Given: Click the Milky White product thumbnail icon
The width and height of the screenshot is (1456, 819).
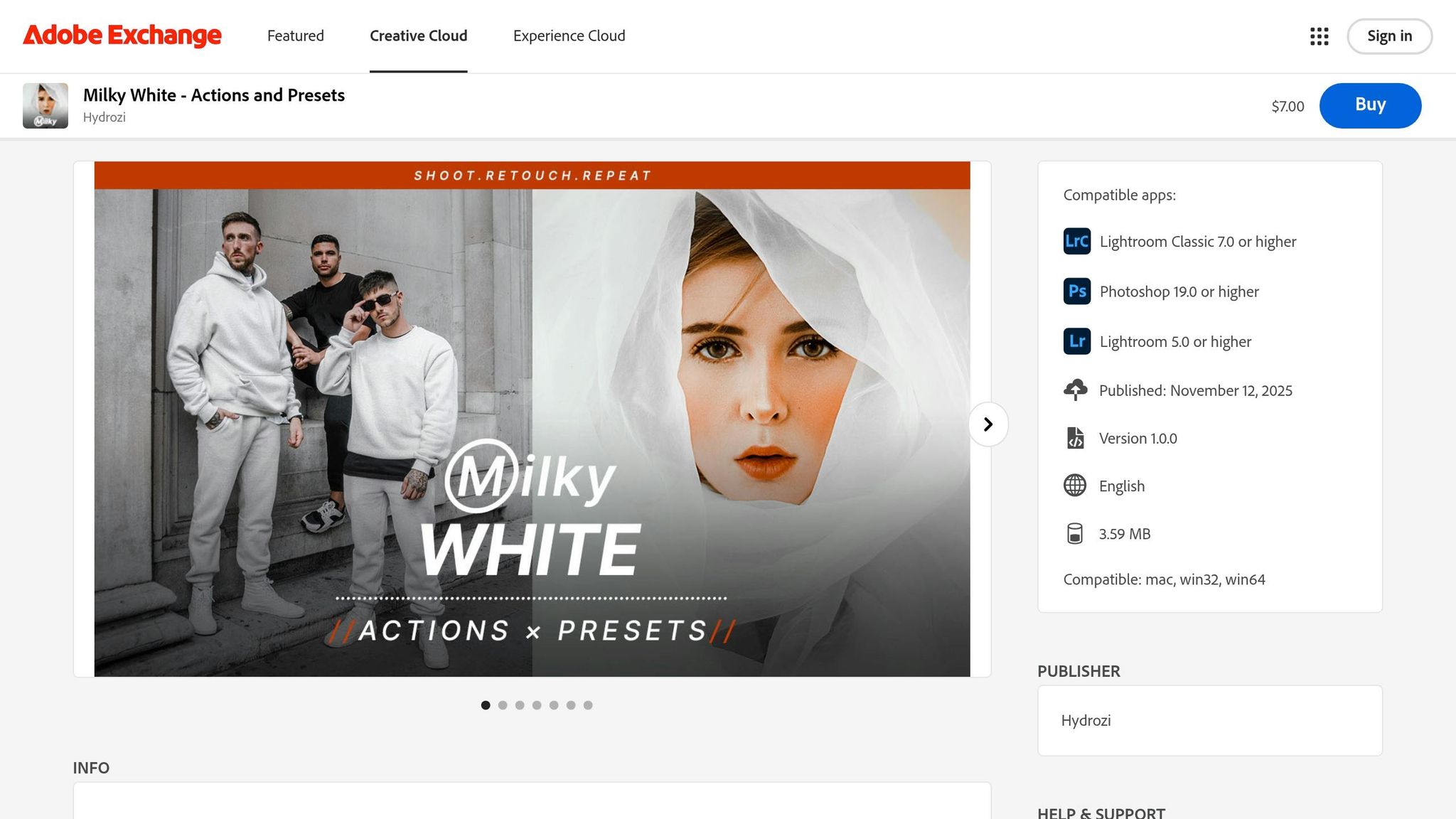Looking at the screenshot, I should pos(45,106).
